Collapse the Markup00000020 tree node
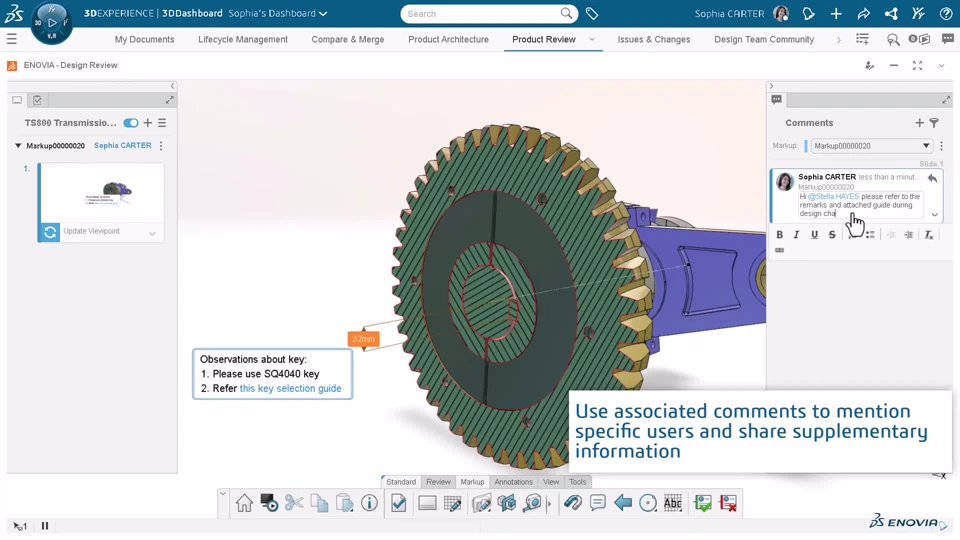The width and height of the screenshot is (960, 540). click(18, 146)
